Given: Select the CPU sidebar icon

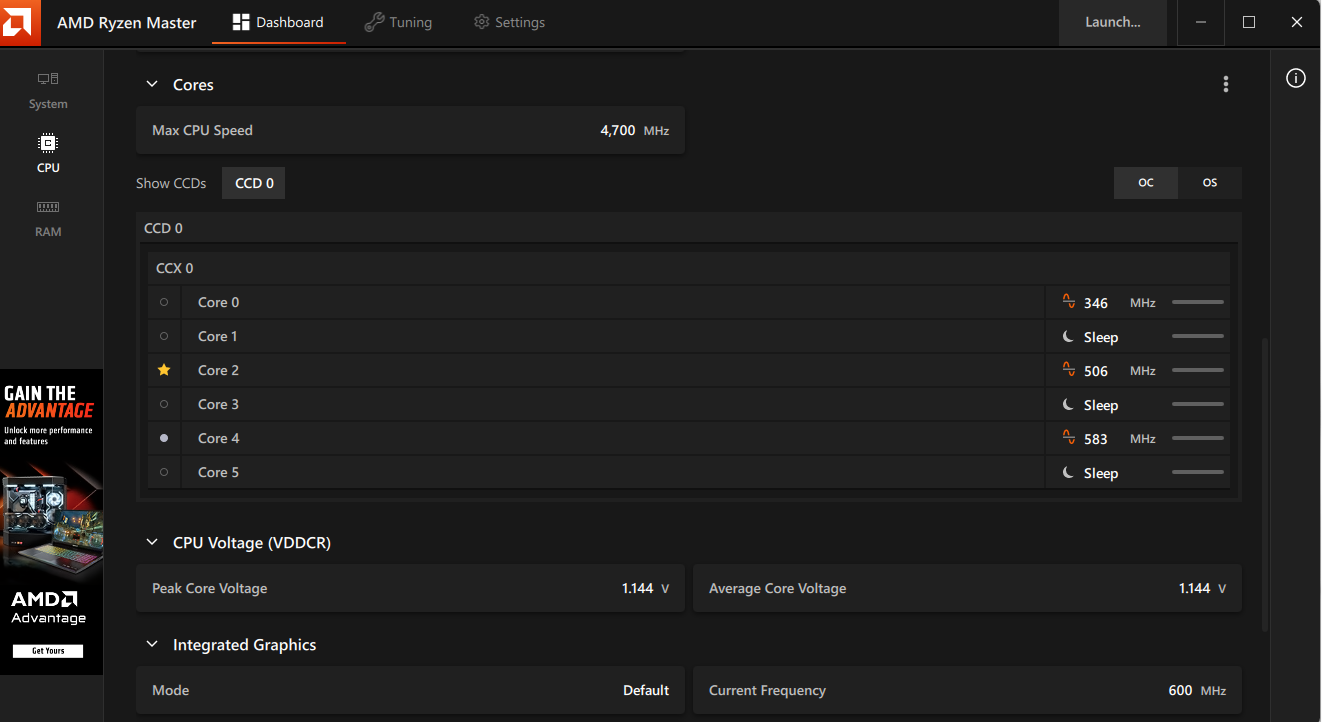Looking at the screenshot, I should click(x=48, y=143).
